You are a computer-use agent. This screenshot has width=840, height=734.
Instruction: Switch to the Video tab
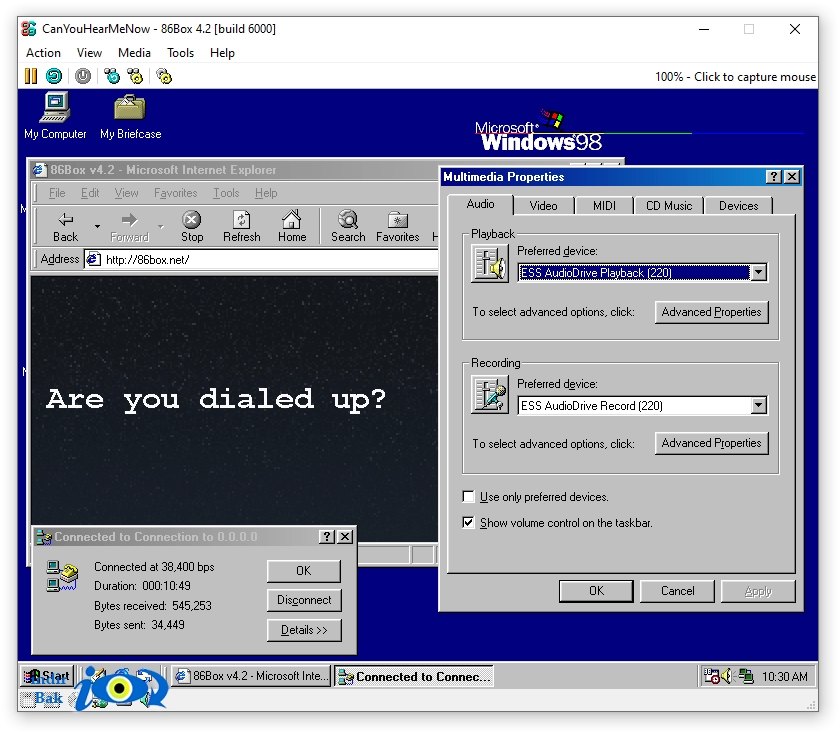click(543, 206)
